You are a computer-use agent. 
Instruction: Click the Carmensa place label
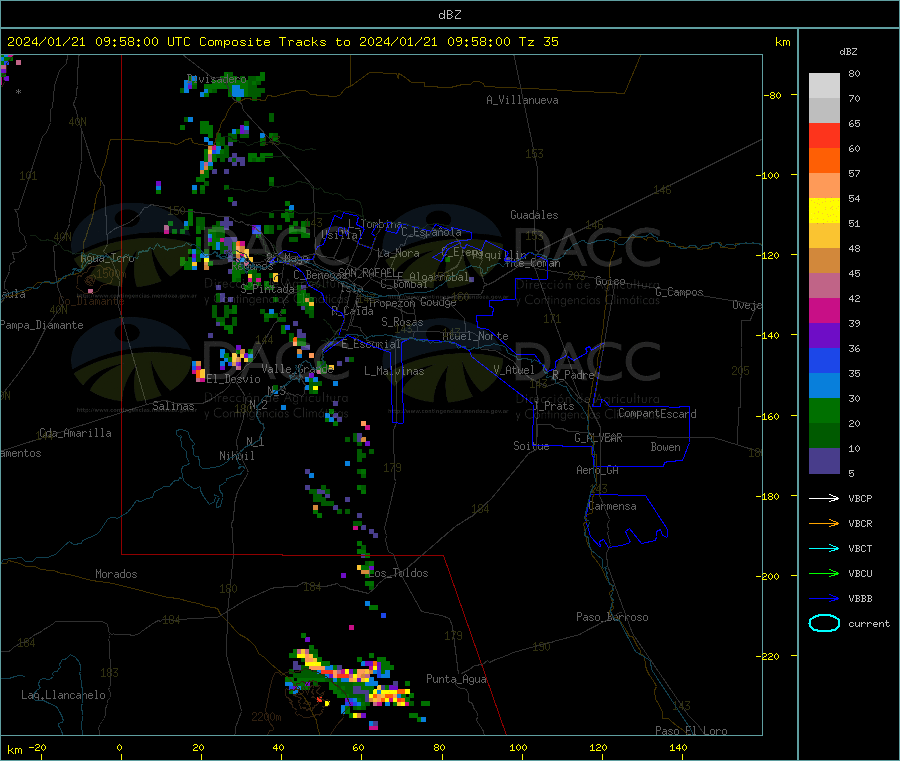click(612, 506)
